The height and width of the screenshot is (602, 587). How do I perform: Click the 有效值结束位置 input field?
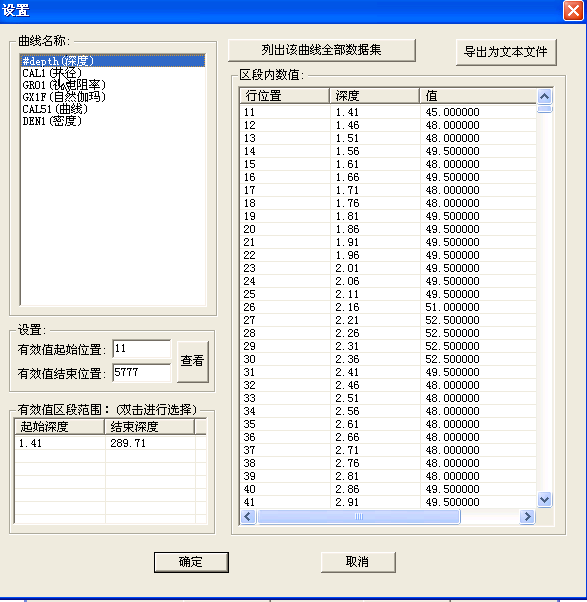(142, 372)
